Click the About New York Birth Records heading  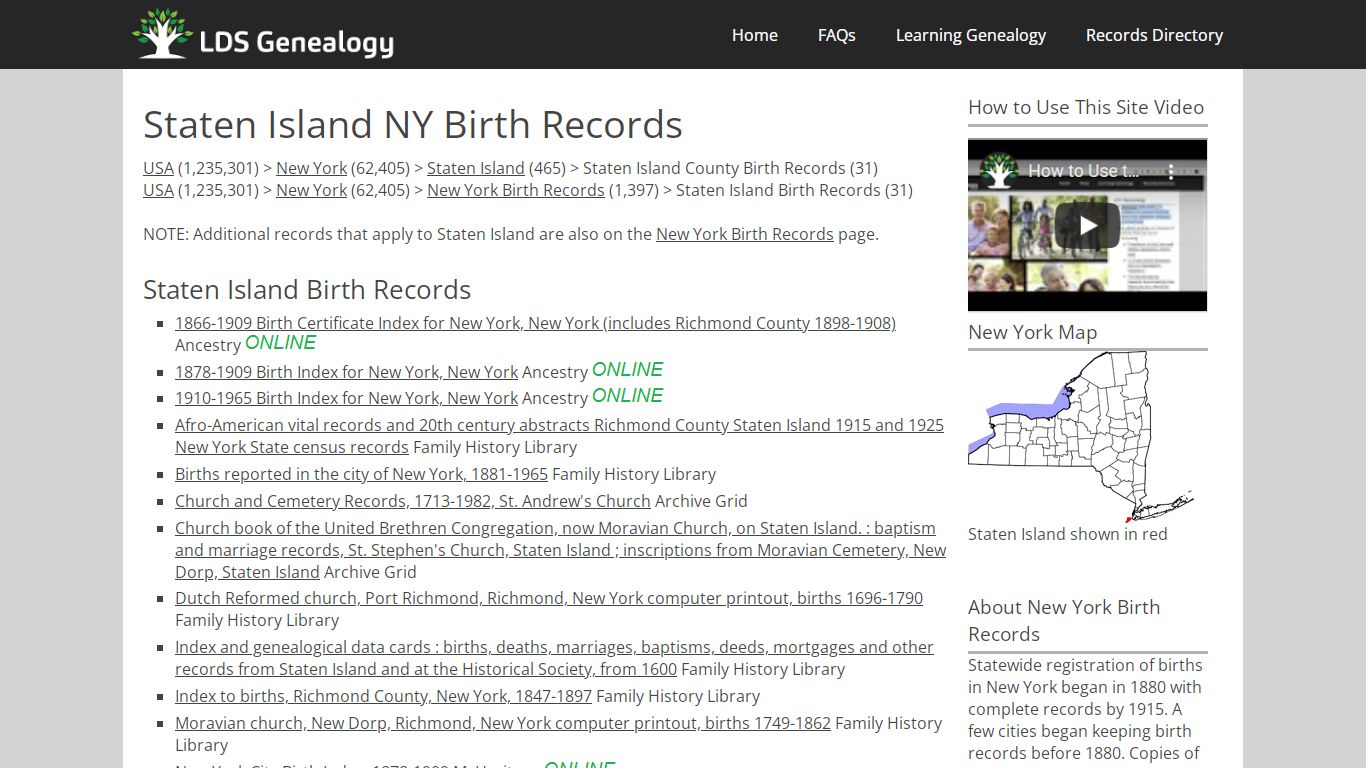point(1064,620)
